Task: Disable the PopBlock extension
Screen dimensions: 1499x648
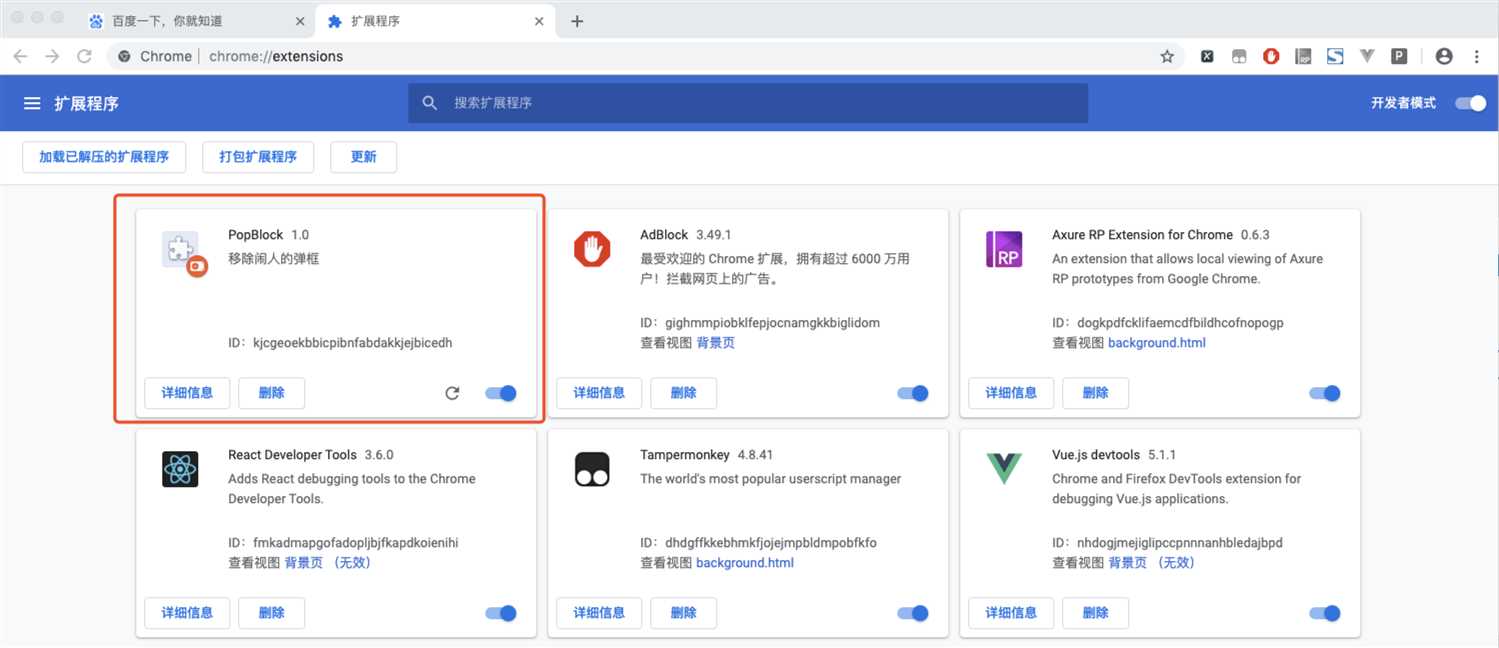Action: (x=501, y=393)
